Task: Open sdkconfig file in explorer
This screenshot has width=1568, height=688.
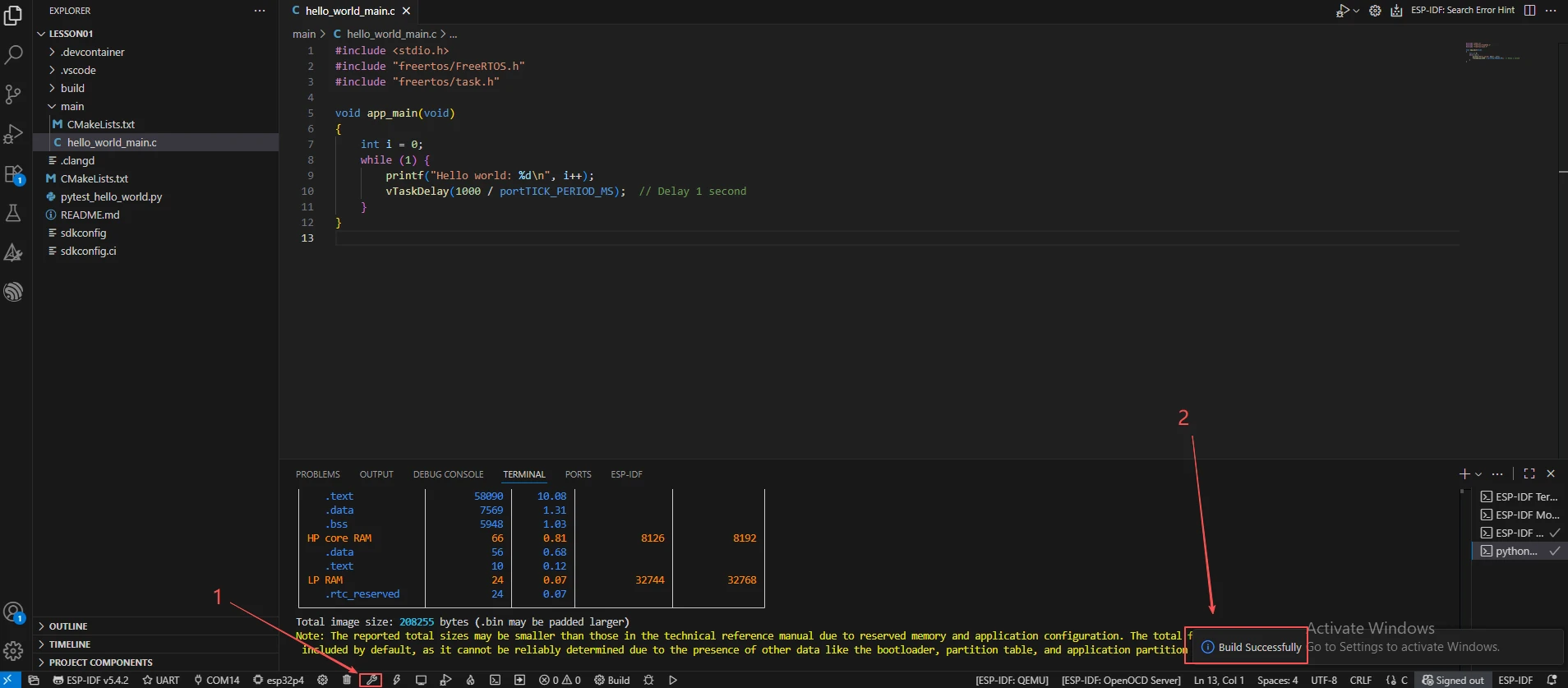Action: click(156, 233)
